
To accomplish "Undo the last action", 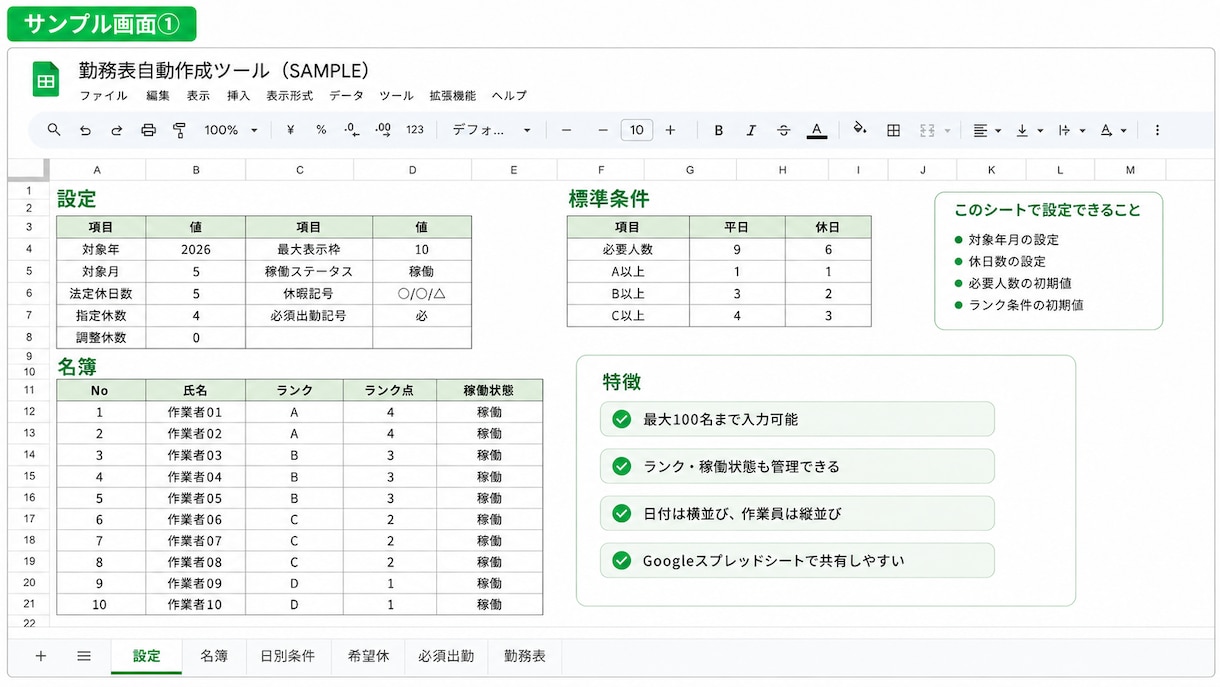I will pyautogui.click(x=85, y=130).
